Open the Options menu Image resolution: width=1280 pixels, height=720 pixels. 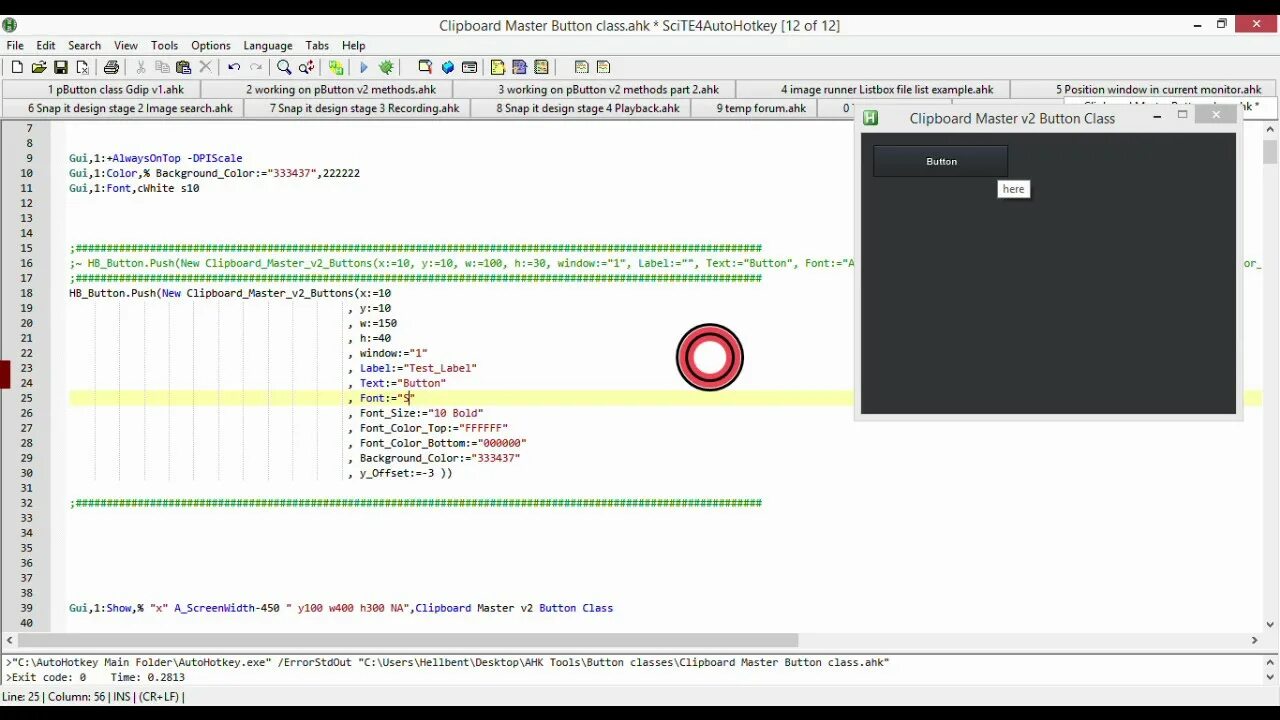[x=210, y=45]
